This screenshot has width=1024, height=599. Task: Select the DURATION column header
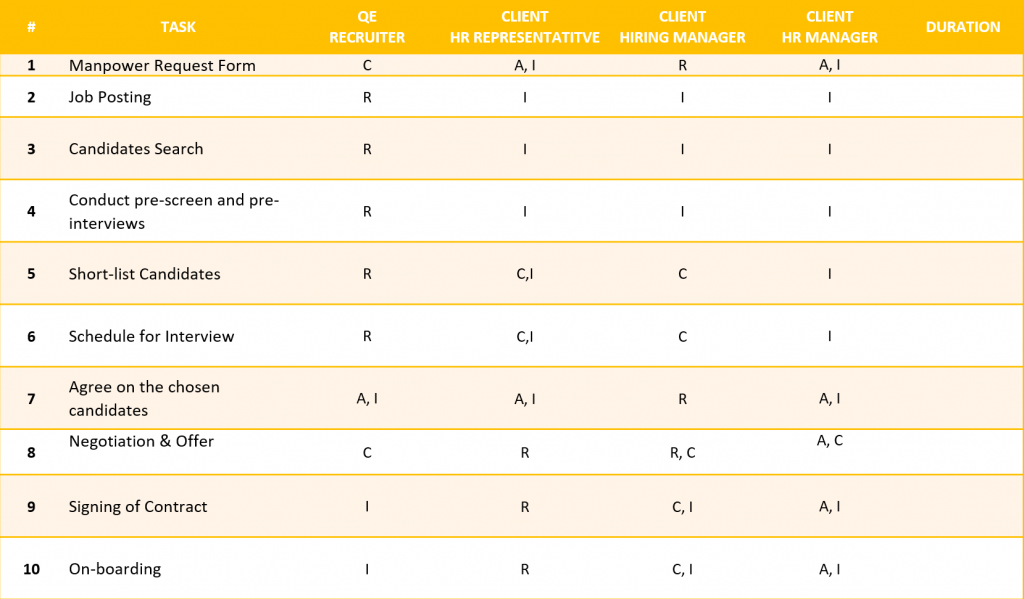(963, 27)
